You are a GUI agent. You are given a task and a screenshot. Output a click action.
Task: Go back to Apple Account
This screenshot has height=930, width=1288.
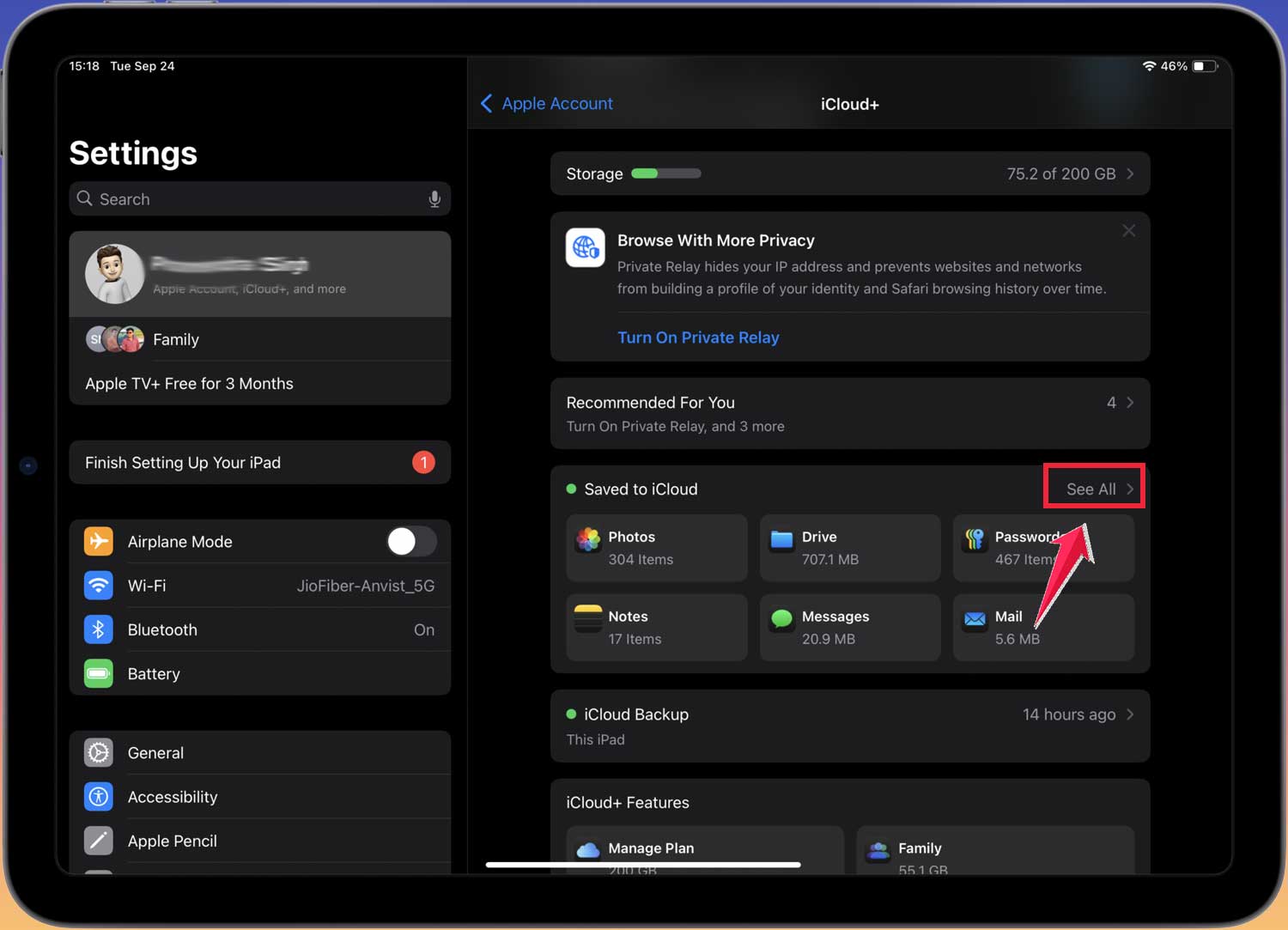[547, 104]
